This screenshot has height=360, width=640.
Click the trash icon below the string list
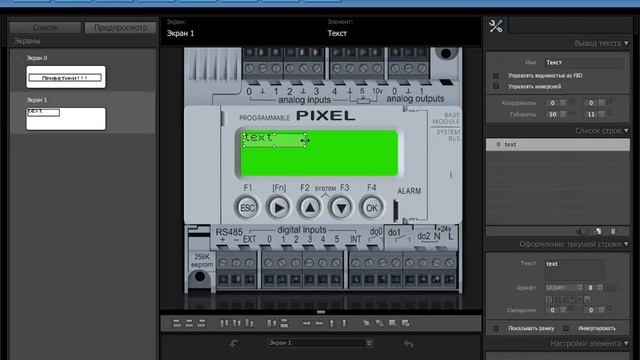coord(613,231)
